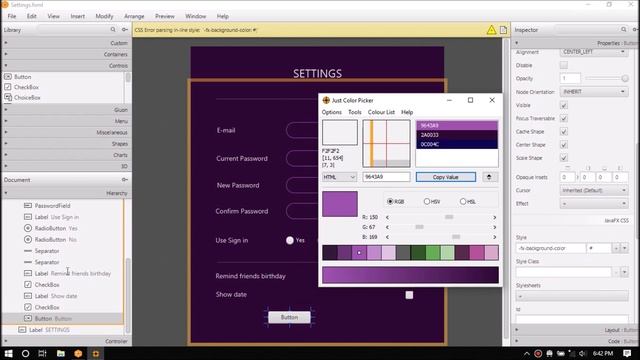Toggle the Scale Shape checkbox
This screenshot has height=360, width=640.
pos(564,158)
